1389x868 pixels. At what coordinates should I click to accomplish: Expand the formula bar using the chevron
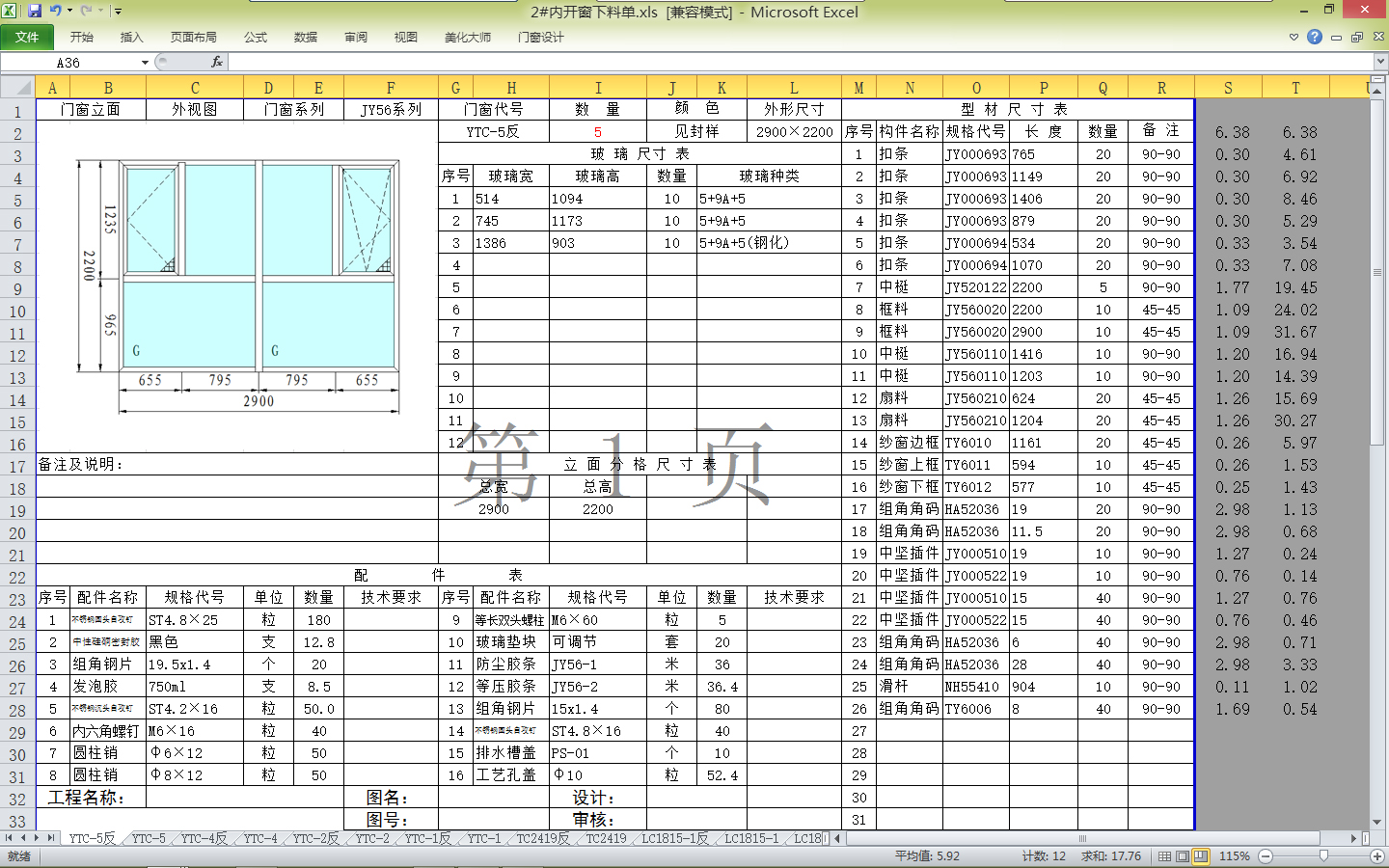(1380, 62)
